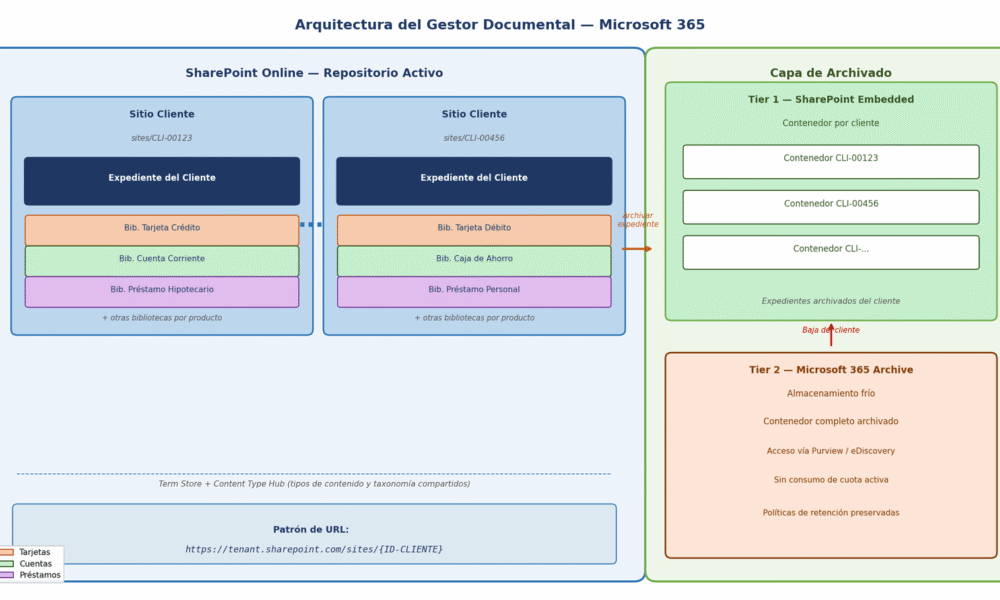Select the "Almacenamiento frío" line

(x=830, y=393)
